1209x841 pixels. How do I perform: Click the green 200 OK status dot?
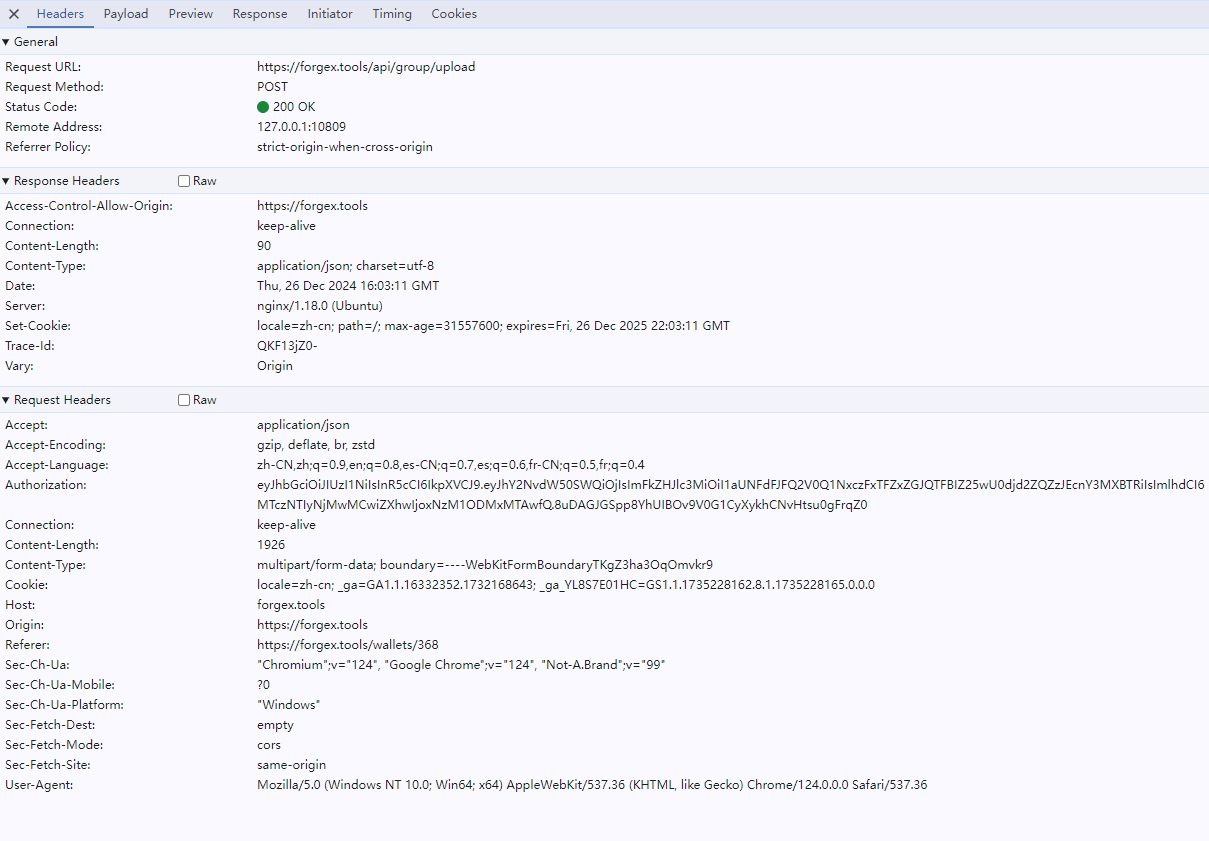pyautogui.click(x=263, y=107)
